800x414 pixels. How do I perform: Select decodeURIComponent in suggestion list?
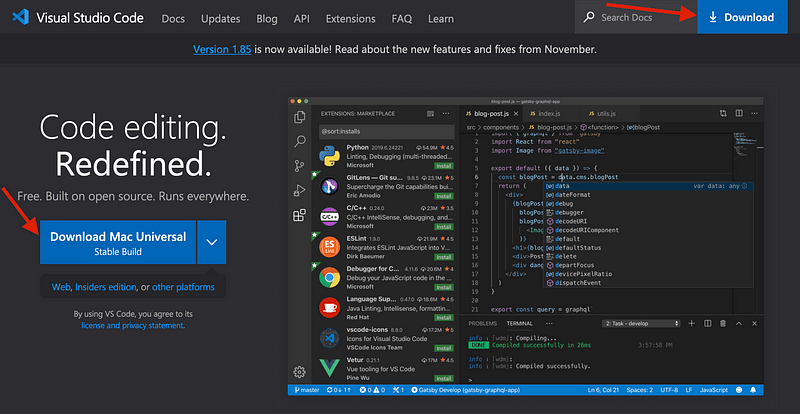click(587, 230)
